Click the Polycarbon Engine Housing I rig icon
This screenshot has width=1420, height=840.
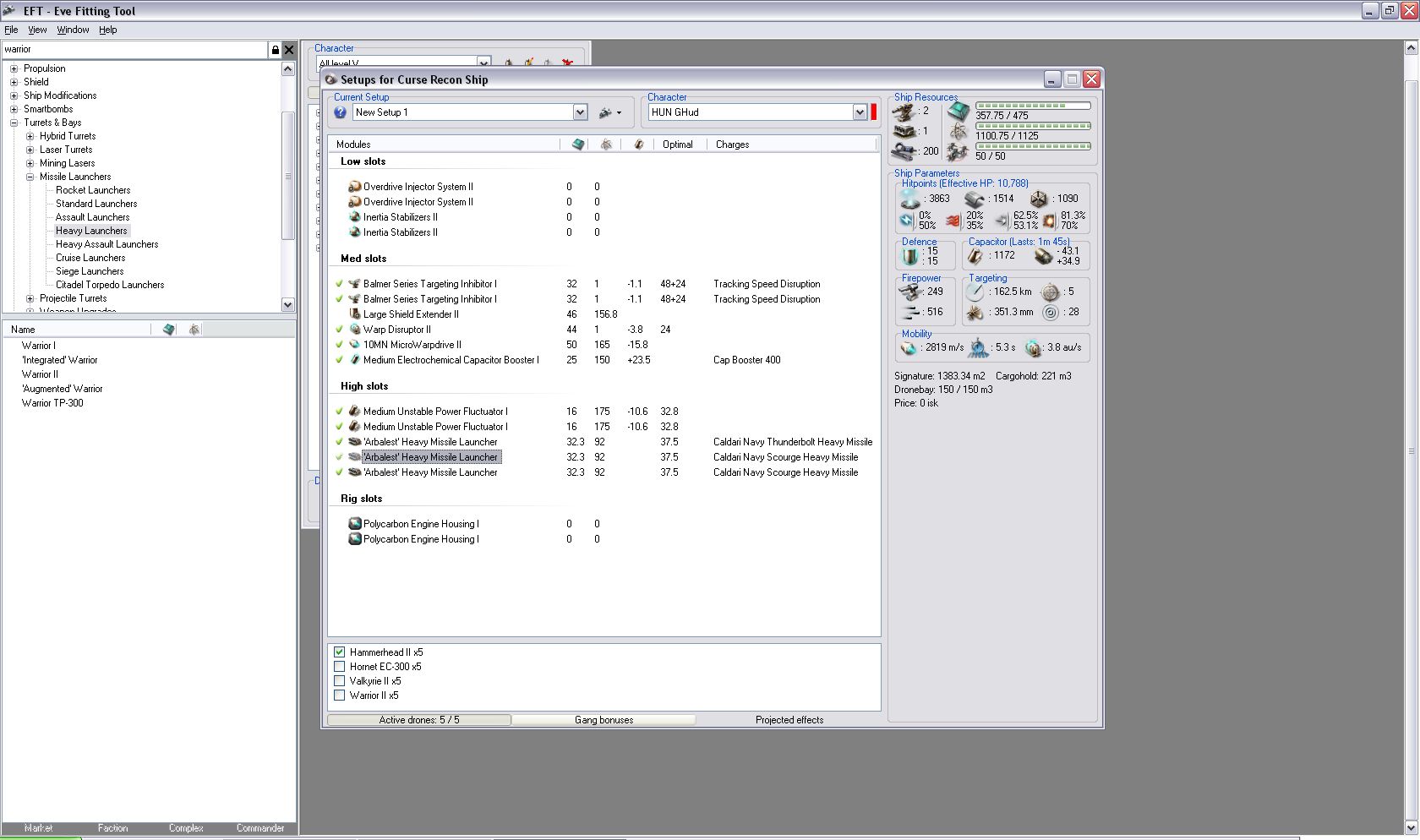coord(355,524)
